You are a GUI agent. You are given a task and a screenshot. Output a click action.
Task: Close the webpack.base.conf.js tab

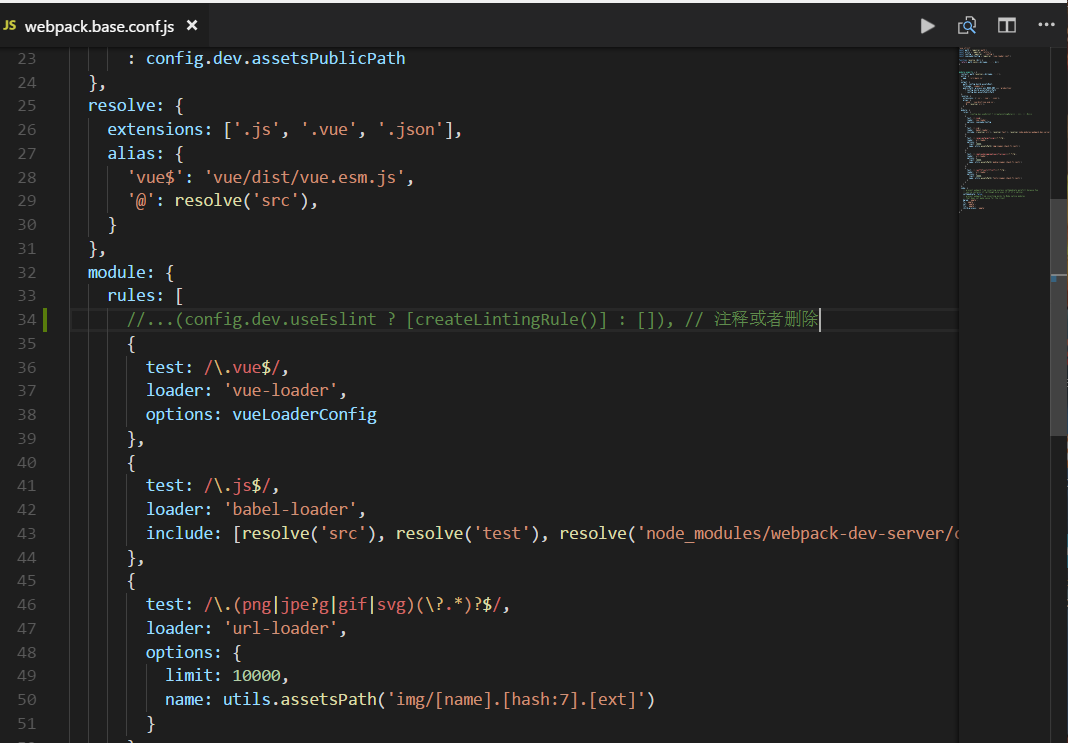click(x=191, y=25)
